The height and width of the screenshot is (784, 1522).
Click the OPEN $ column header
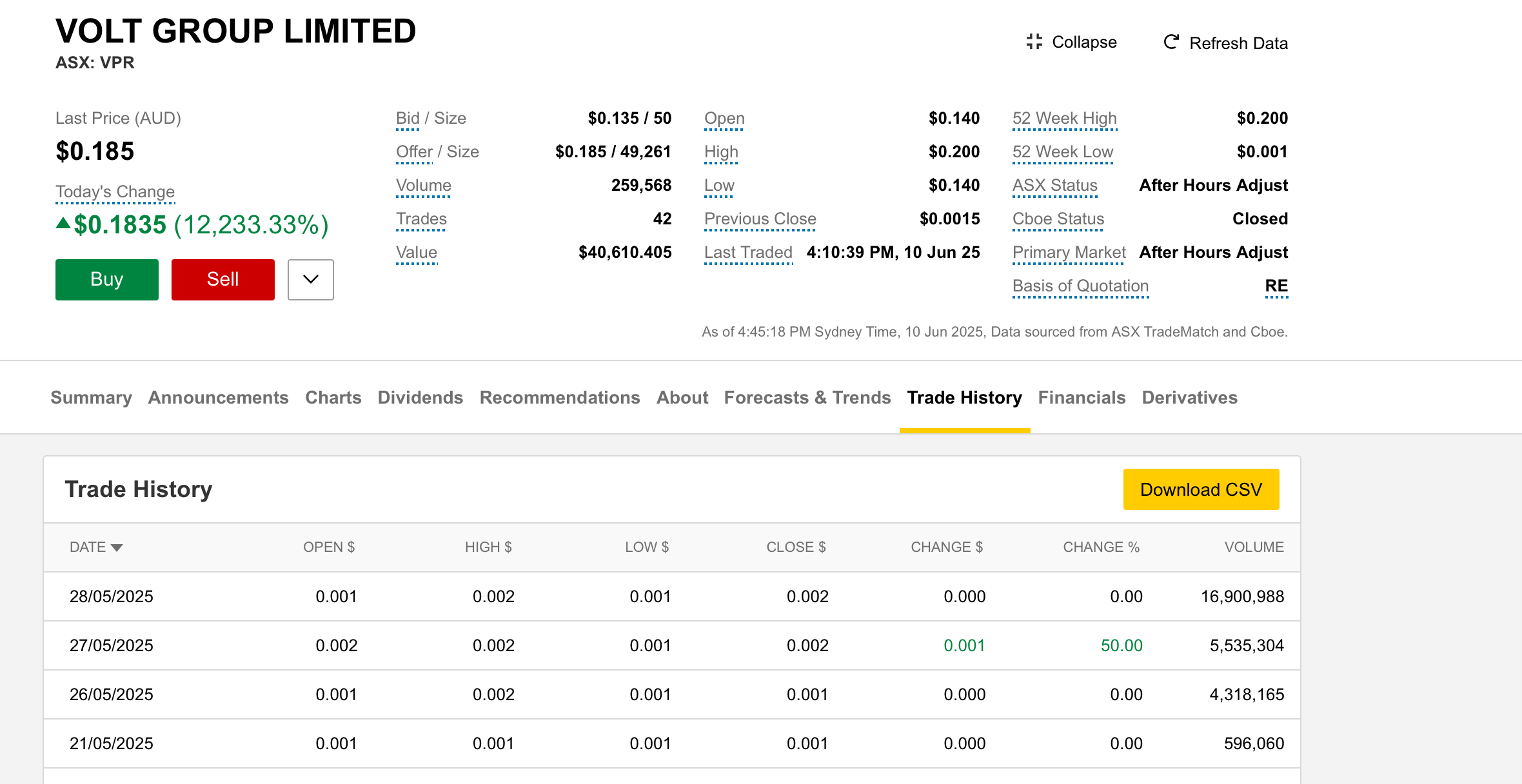(329, 547)
